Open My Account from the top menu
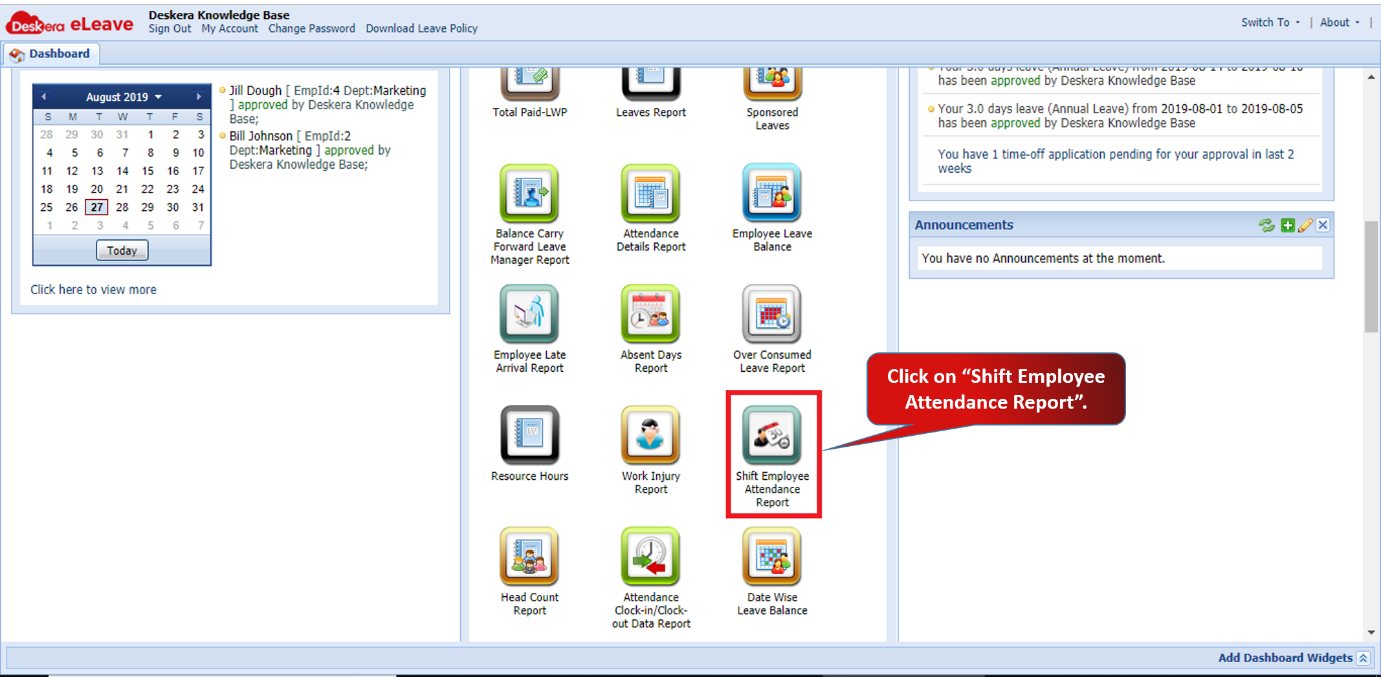1381x677 pixels. [x=229, y=29]
